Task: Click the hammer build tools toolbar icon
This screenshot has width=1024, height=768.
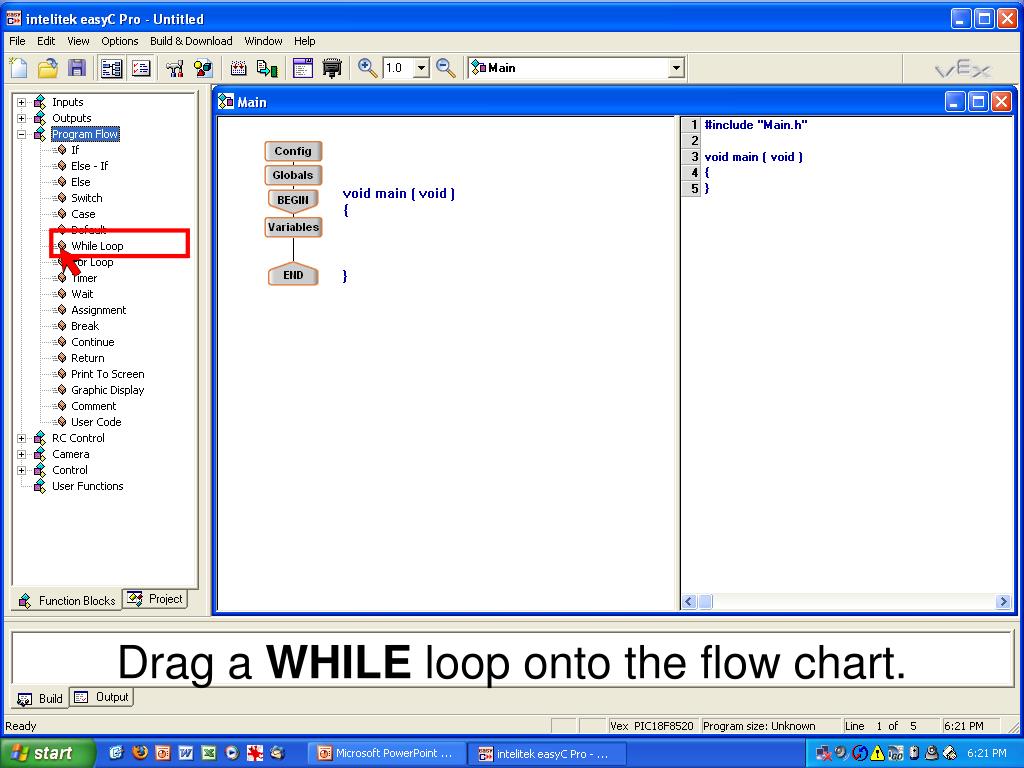Action: [174, 68]
